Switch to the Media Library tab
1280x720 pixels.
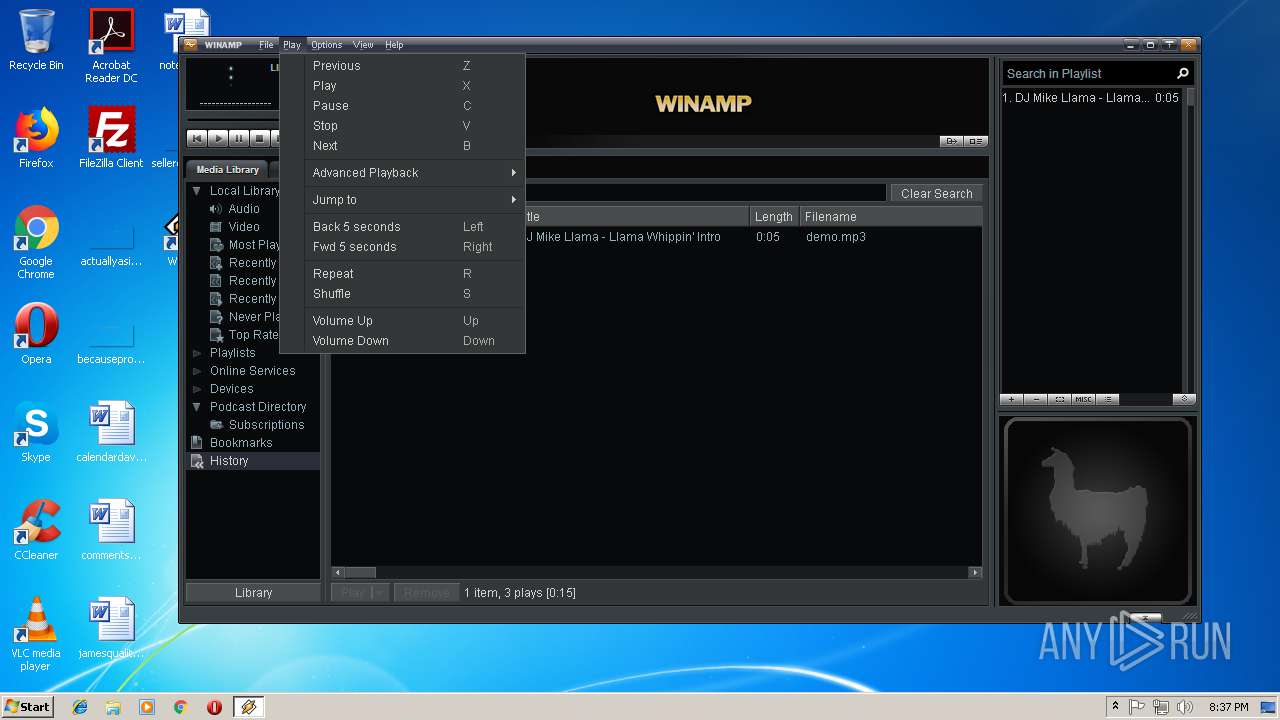pos(227,170)
